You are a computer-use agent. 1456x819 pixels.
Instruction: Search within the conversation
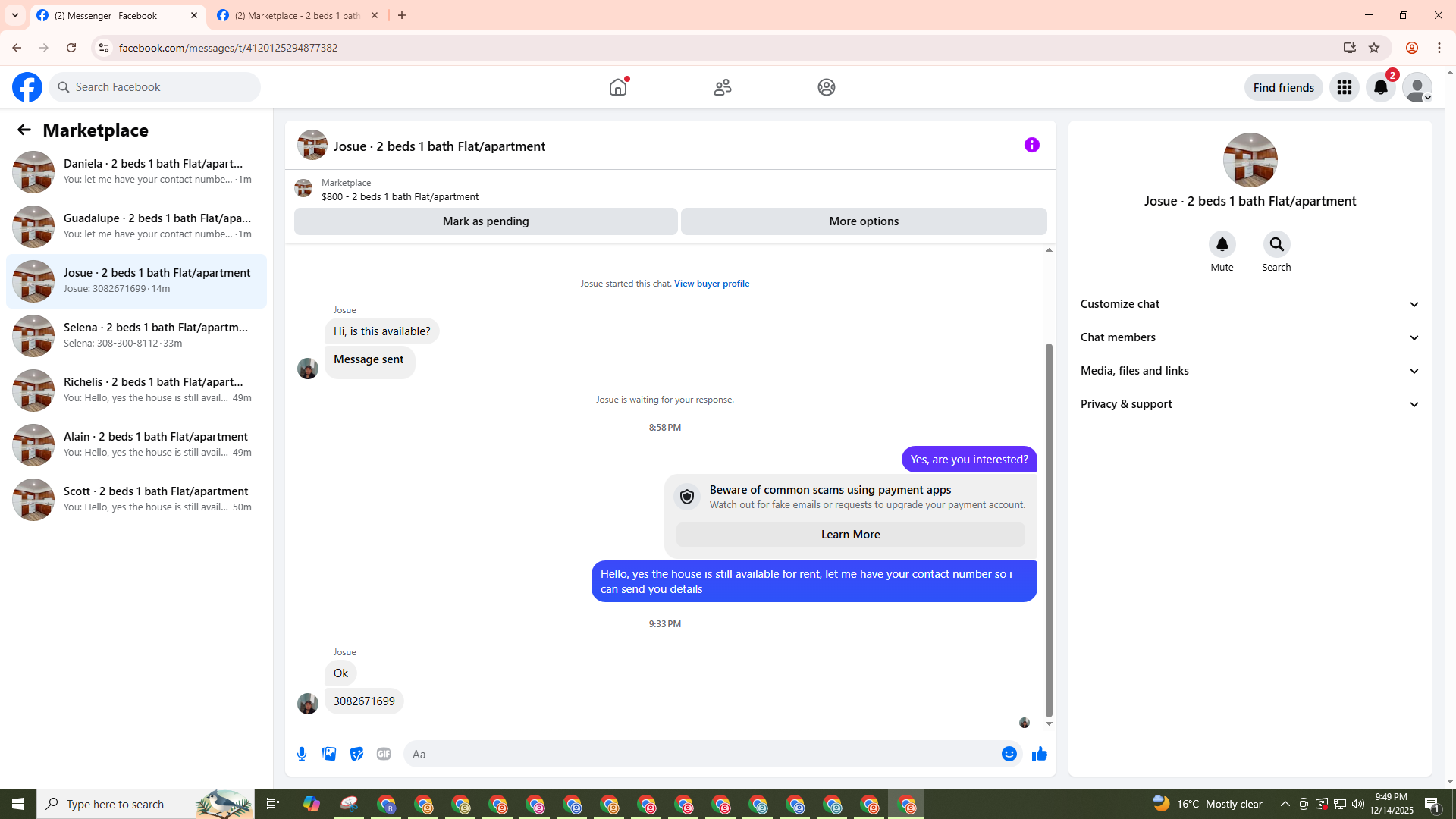tap(1276, 244)
